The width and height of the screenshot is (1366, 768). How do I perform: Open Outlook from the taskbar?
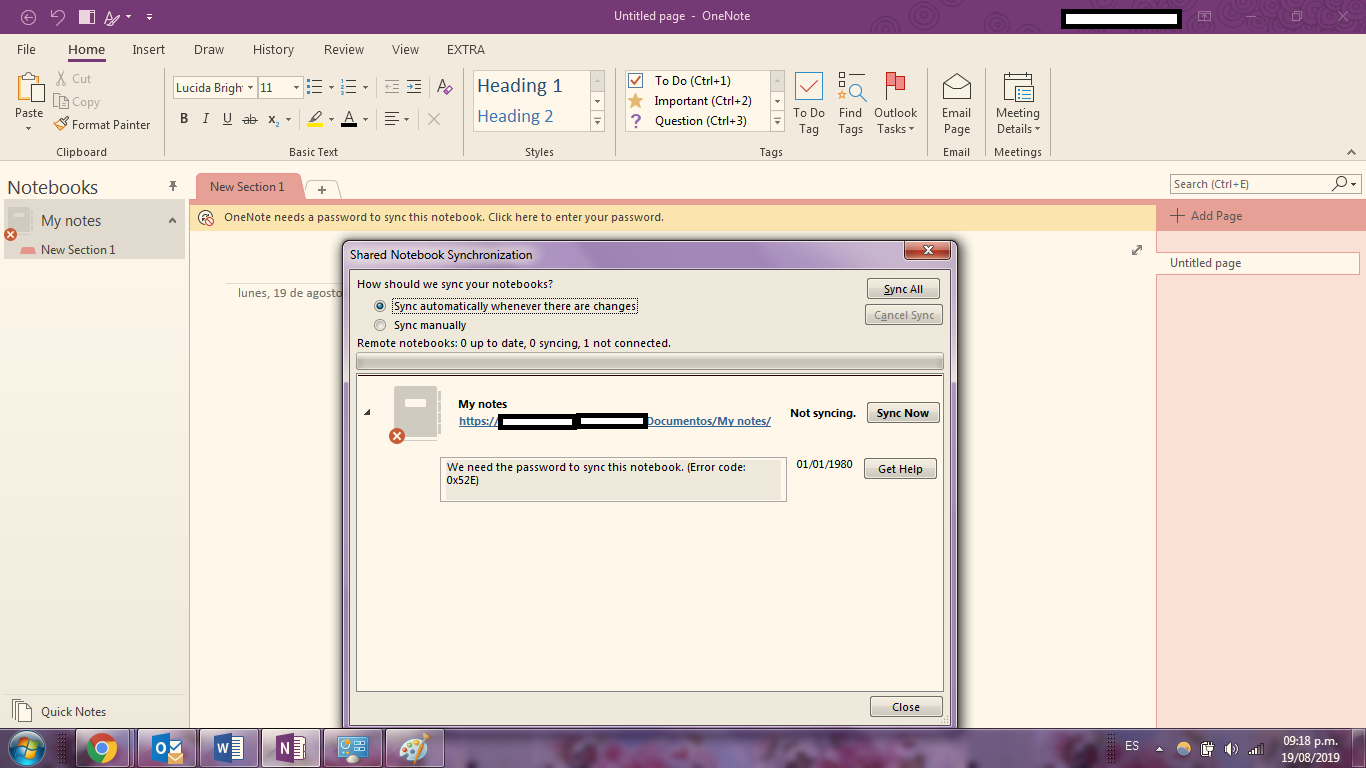(166, 748)
